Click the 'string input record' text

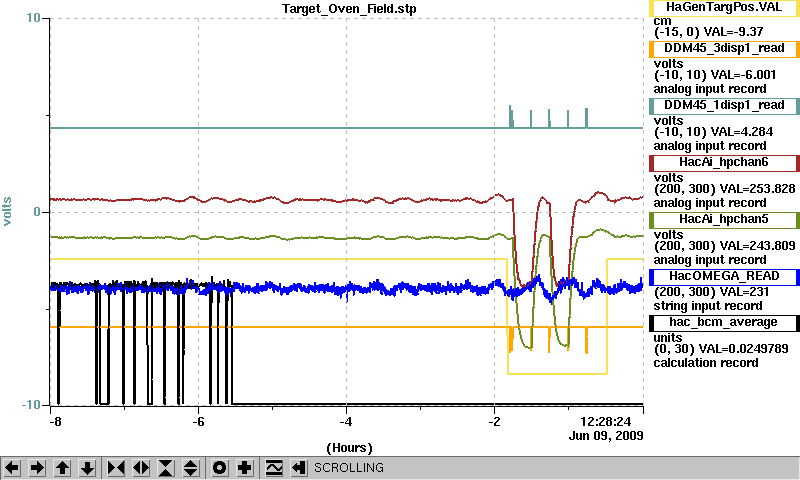tap(708, 306)
